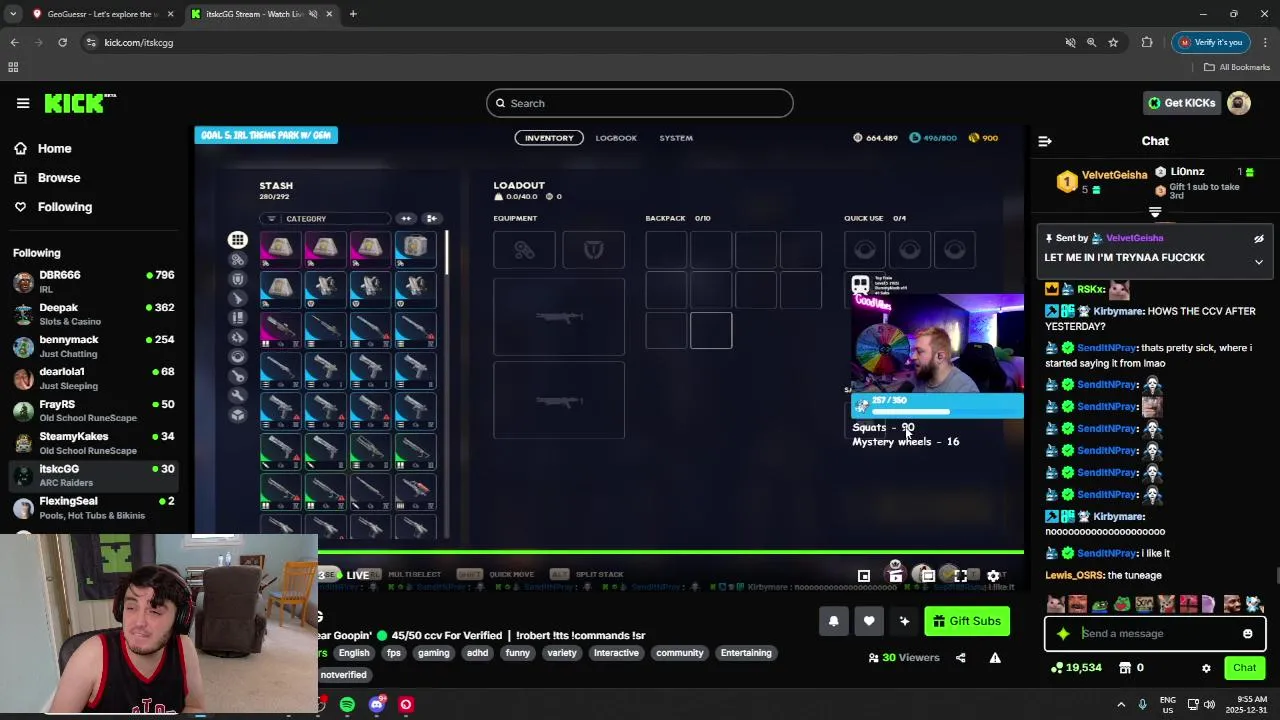Mute itskcGG Stream tab speaker icon
This screenshot has width=1280, height=720.
(x=313, y=14)
